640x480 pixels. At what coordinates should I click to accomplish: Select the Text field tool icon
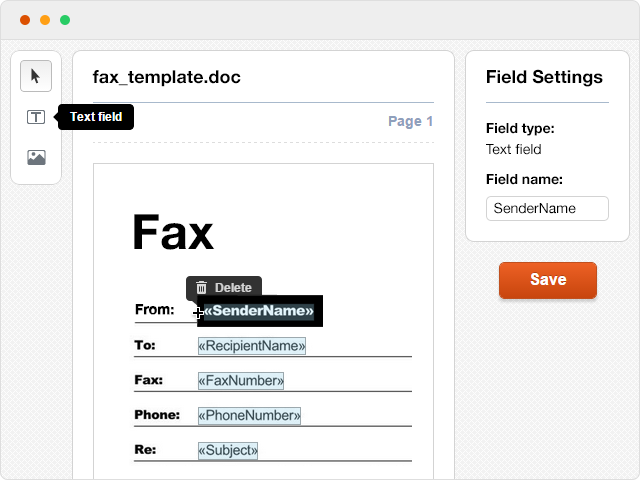[x=36, y=117]
